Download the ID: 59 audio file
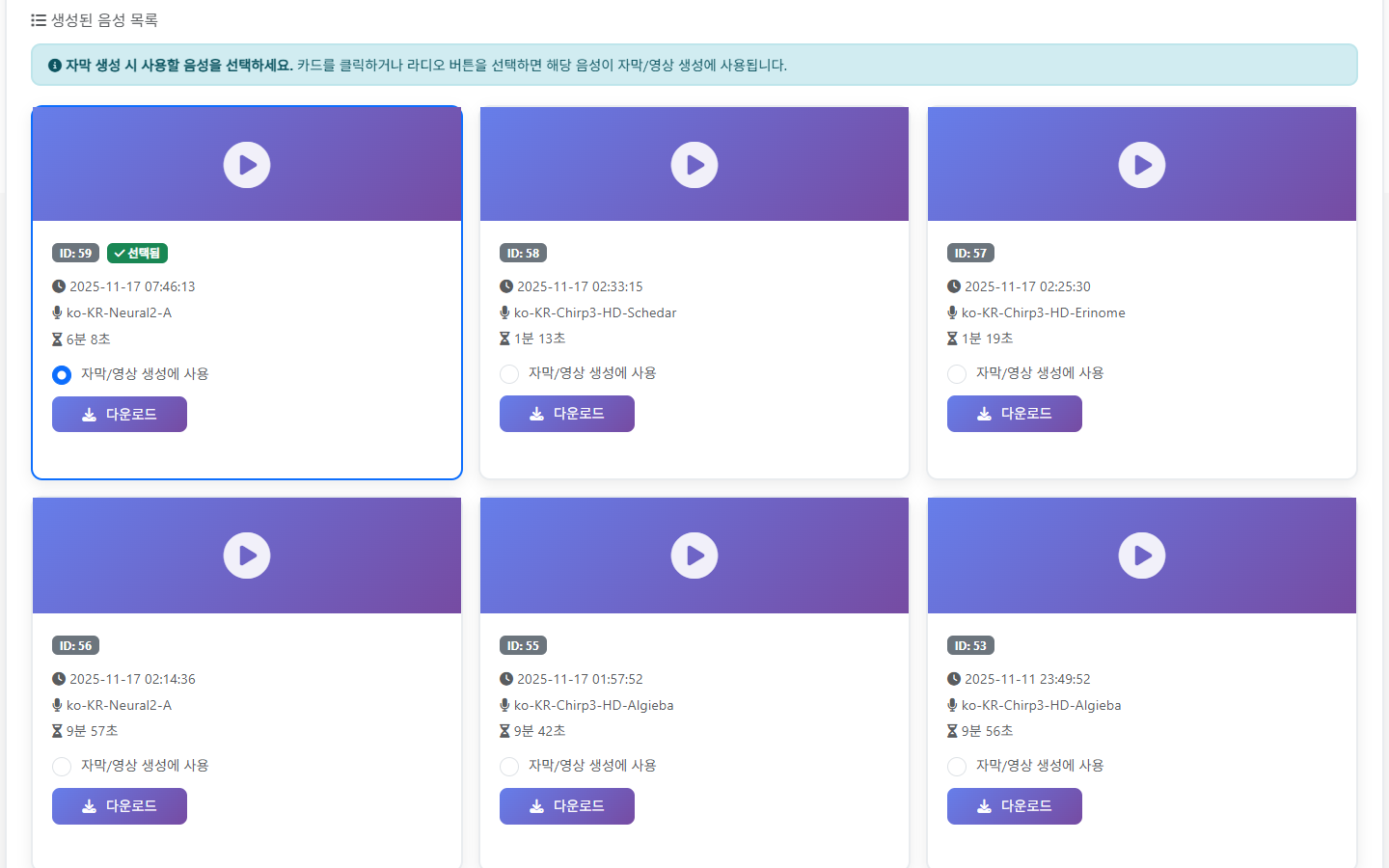 (120, 414)
